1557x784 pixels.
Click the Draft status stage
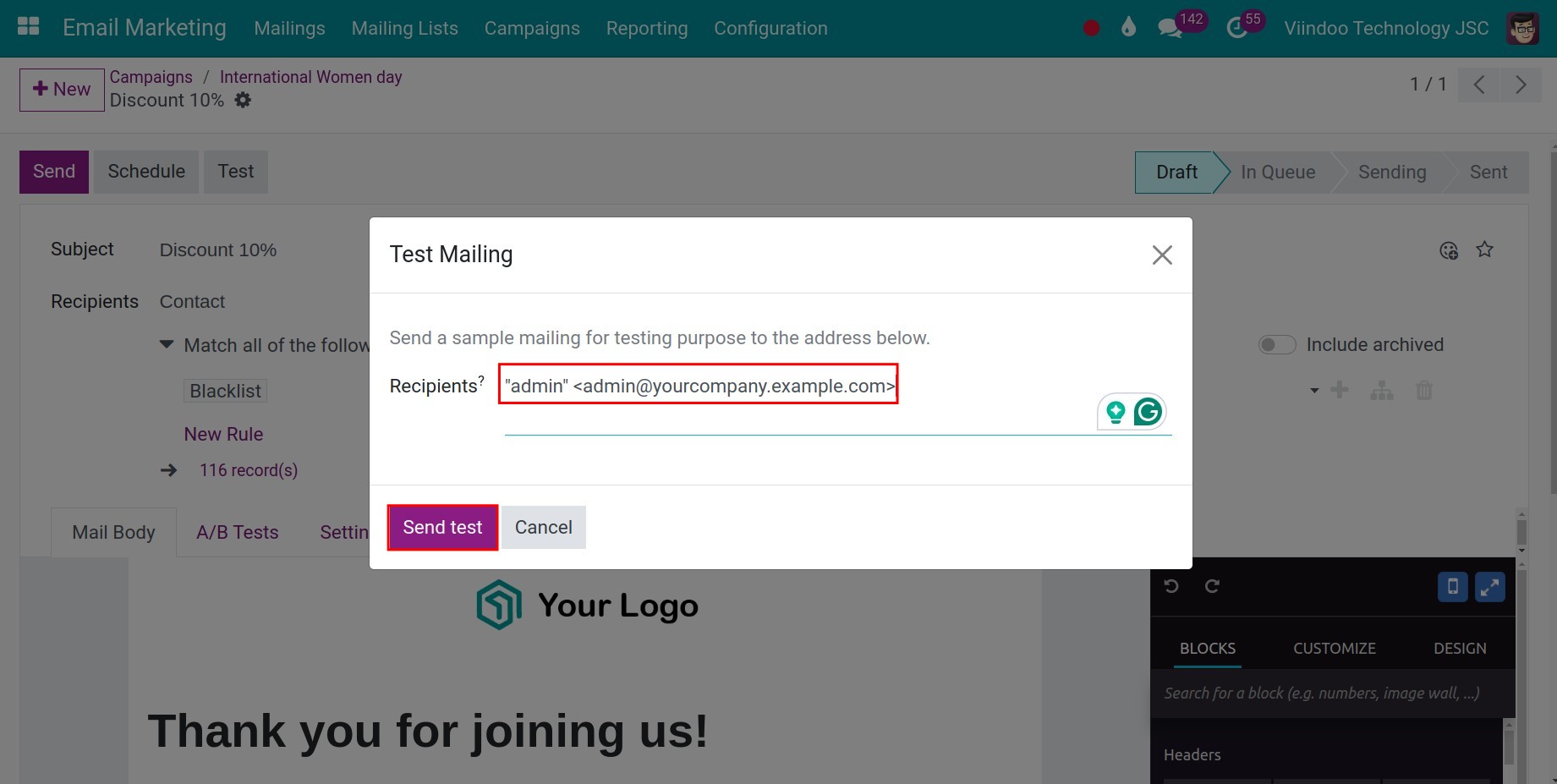point(1176,173)
